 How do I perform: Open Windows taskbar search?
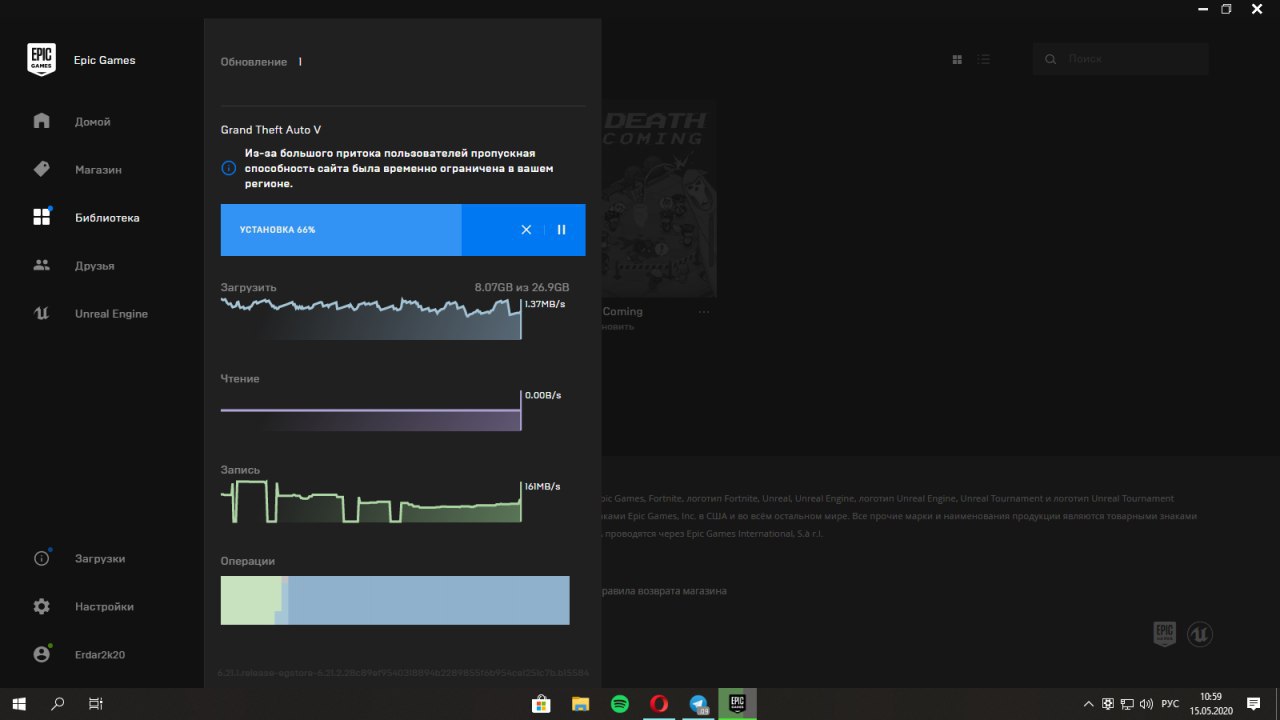point(57,704)
